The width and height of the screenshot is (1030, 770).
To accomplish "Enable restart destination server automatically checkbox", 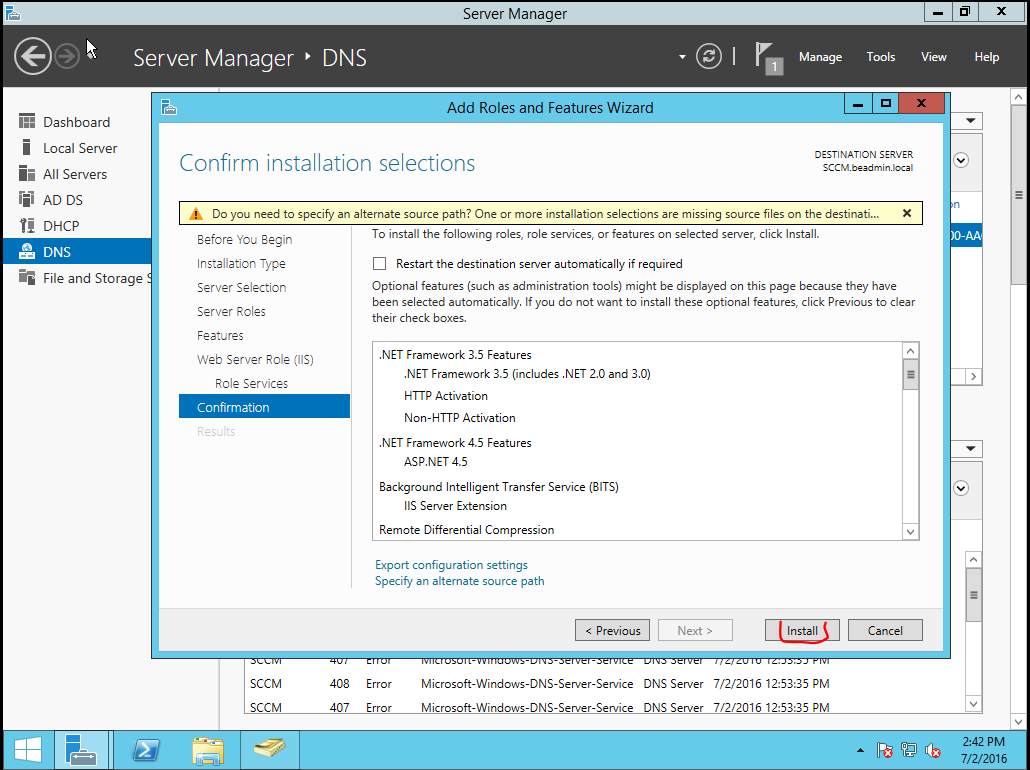I will 380,264.
